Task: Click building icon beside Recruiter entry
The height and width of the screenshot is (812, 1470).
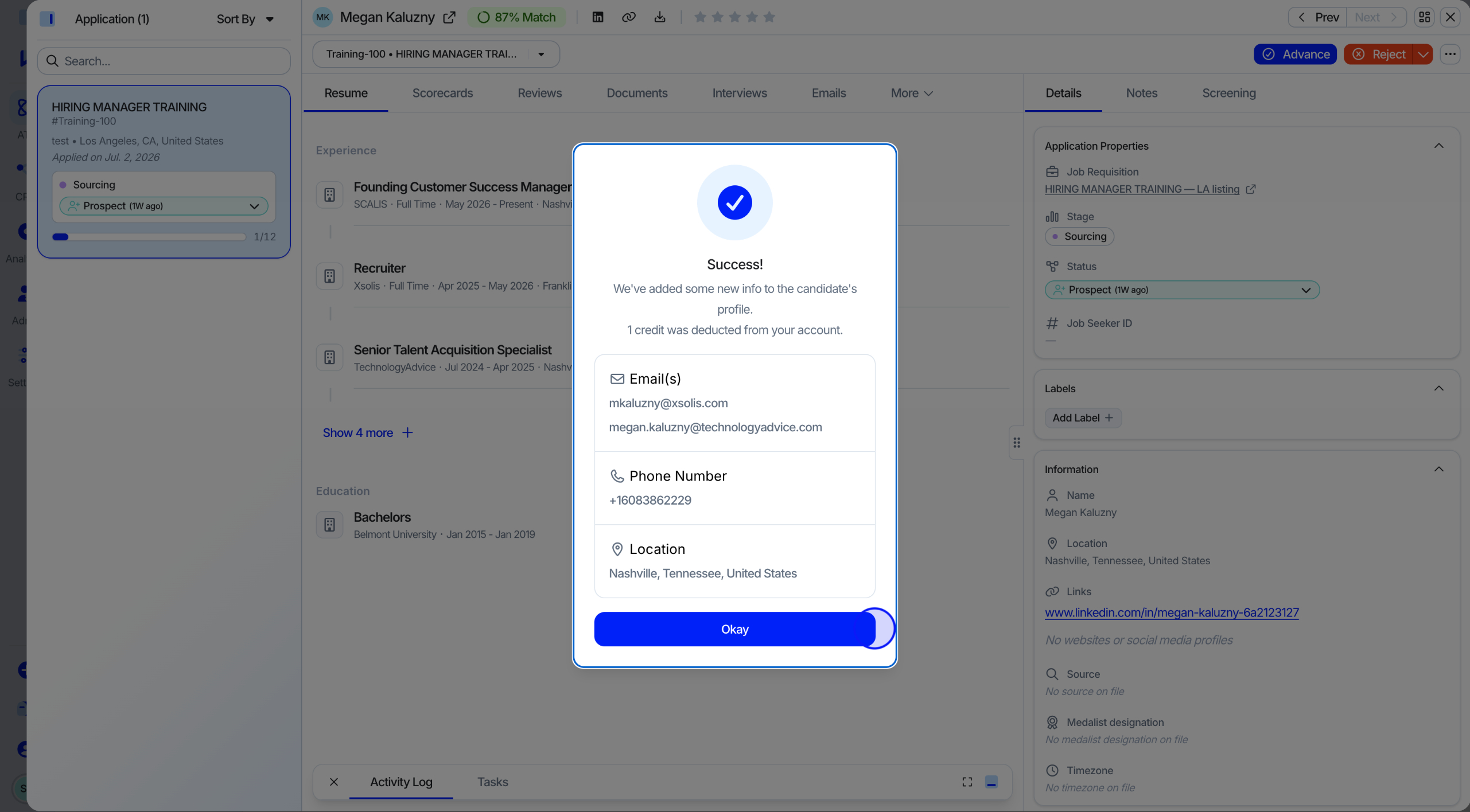Action: click(x=329, y=276)
